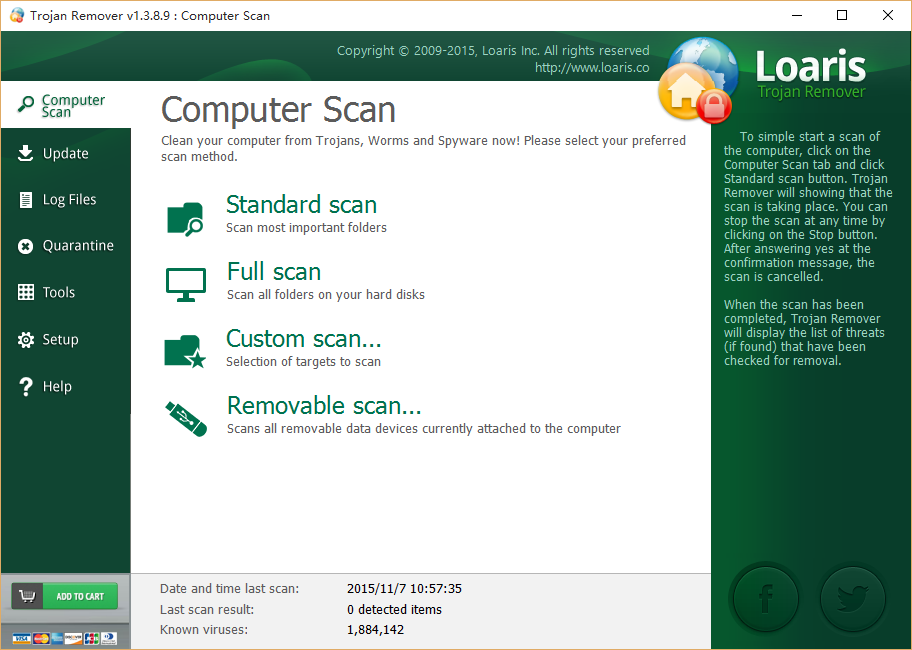Click the Trojan Remover title bar app icon

point(17,15)
